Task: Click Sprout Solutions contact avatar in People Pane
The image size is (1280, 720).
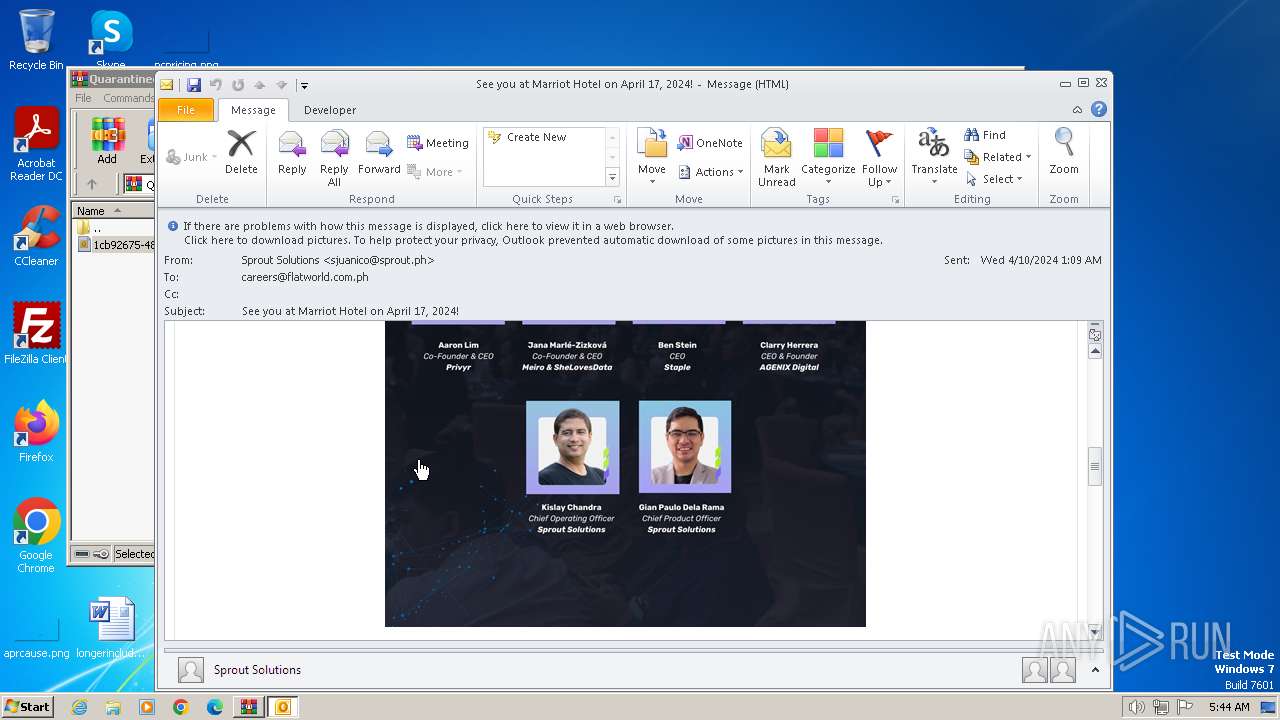Action: [x=191, y=670]
